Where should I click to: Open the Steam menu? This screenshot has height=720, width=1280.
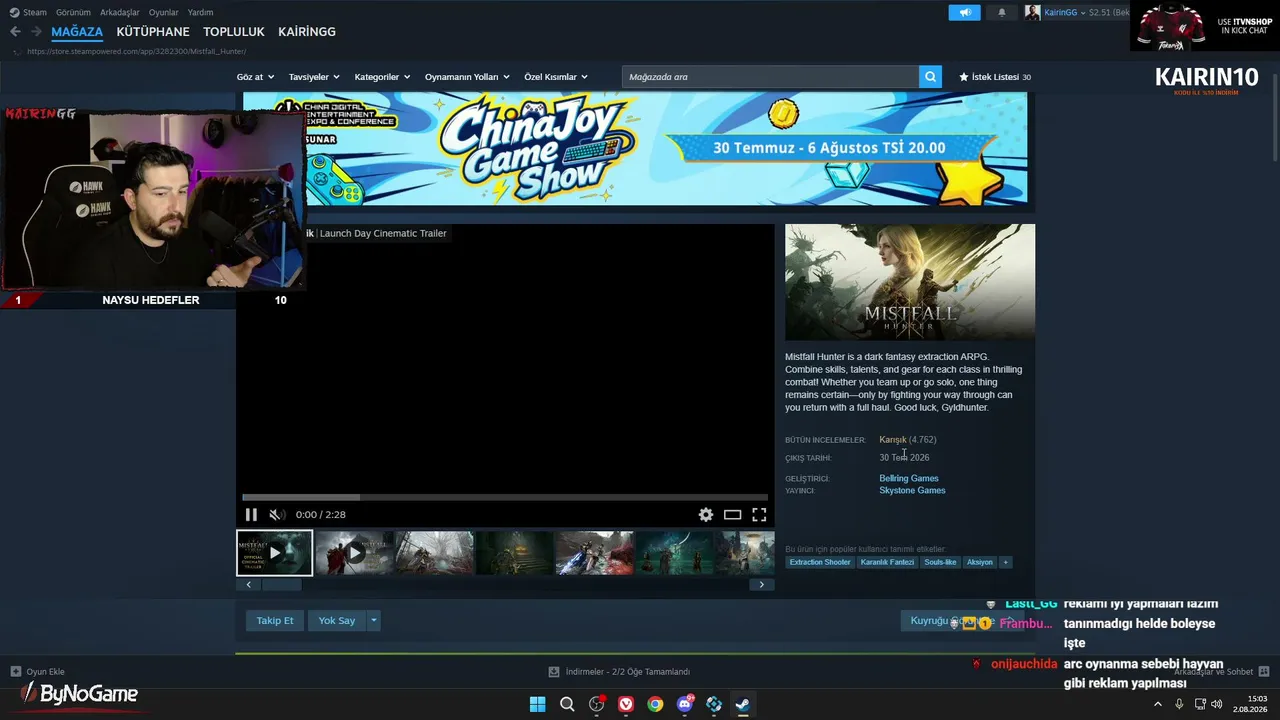coord(29,13)
